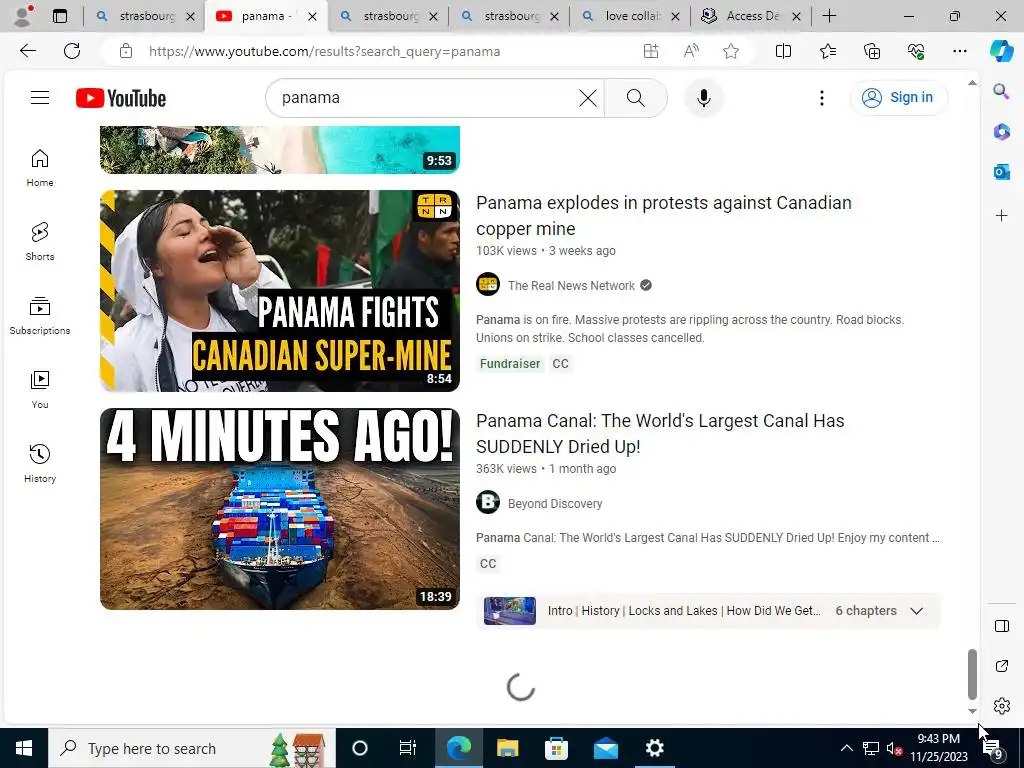Viewport: 1024px width, 768px height.
Task: Open a new browser tab
Action: tap(829, 16)
